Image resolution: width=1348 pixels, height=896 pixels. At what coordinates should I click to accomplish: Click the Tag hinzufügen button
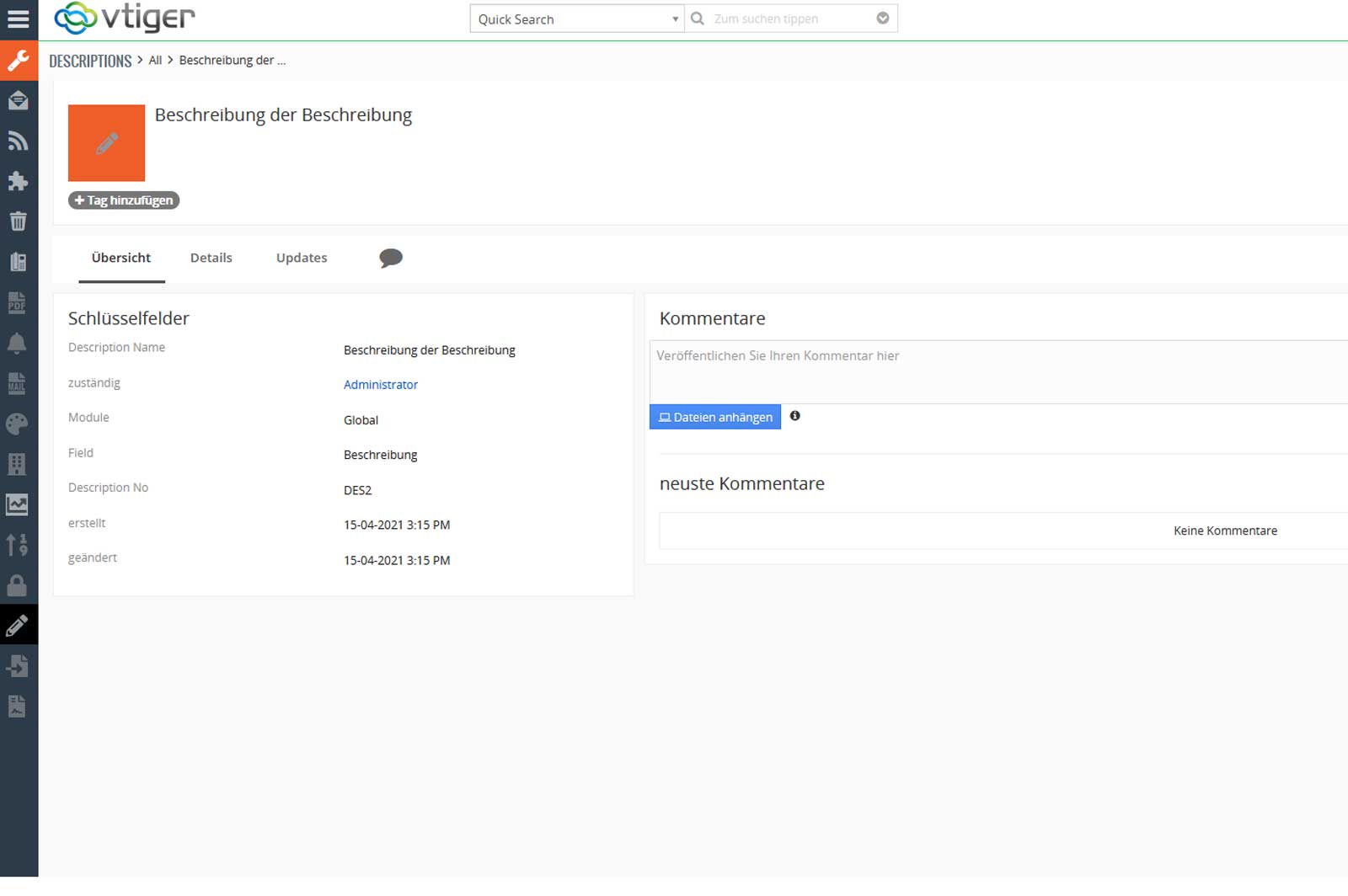(124, 200)
